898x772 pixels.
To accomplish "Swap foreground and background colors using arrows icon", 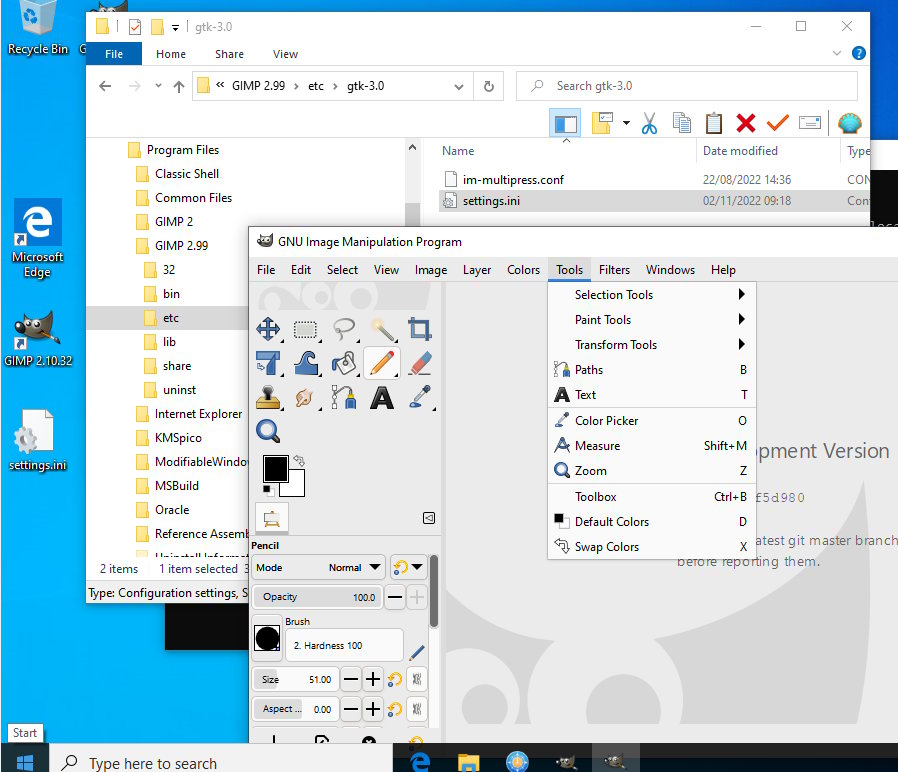I will tap(298, 461).
